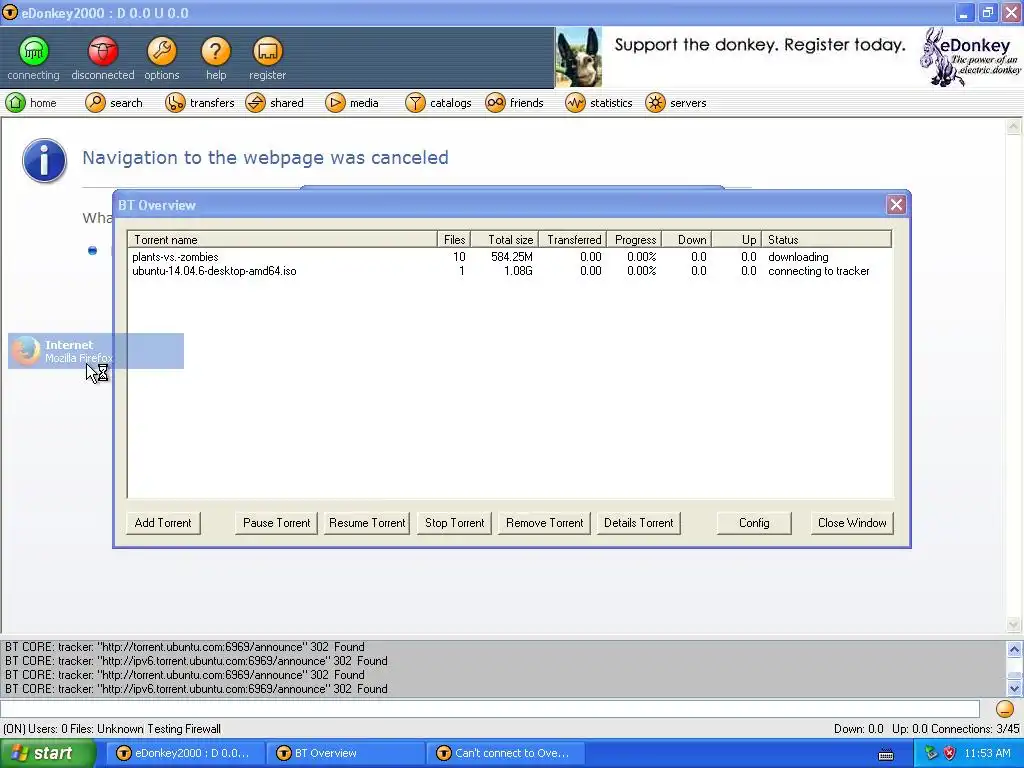Select the plants-vs.-zombies torrent row

(x=509, y=257)
